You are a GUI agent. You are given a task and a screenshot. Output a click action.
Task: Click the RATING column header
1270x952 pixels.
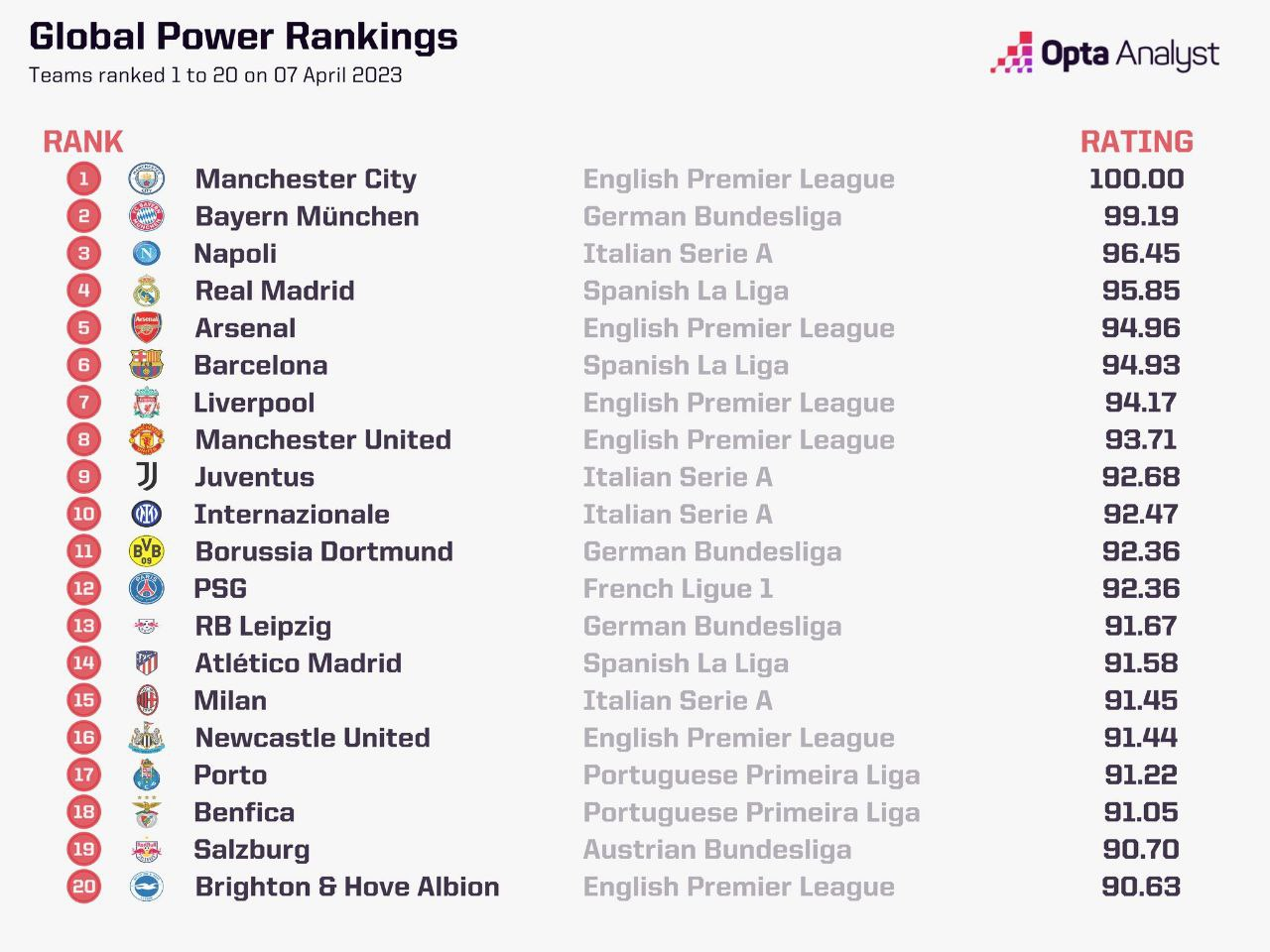pos(1136,142)
